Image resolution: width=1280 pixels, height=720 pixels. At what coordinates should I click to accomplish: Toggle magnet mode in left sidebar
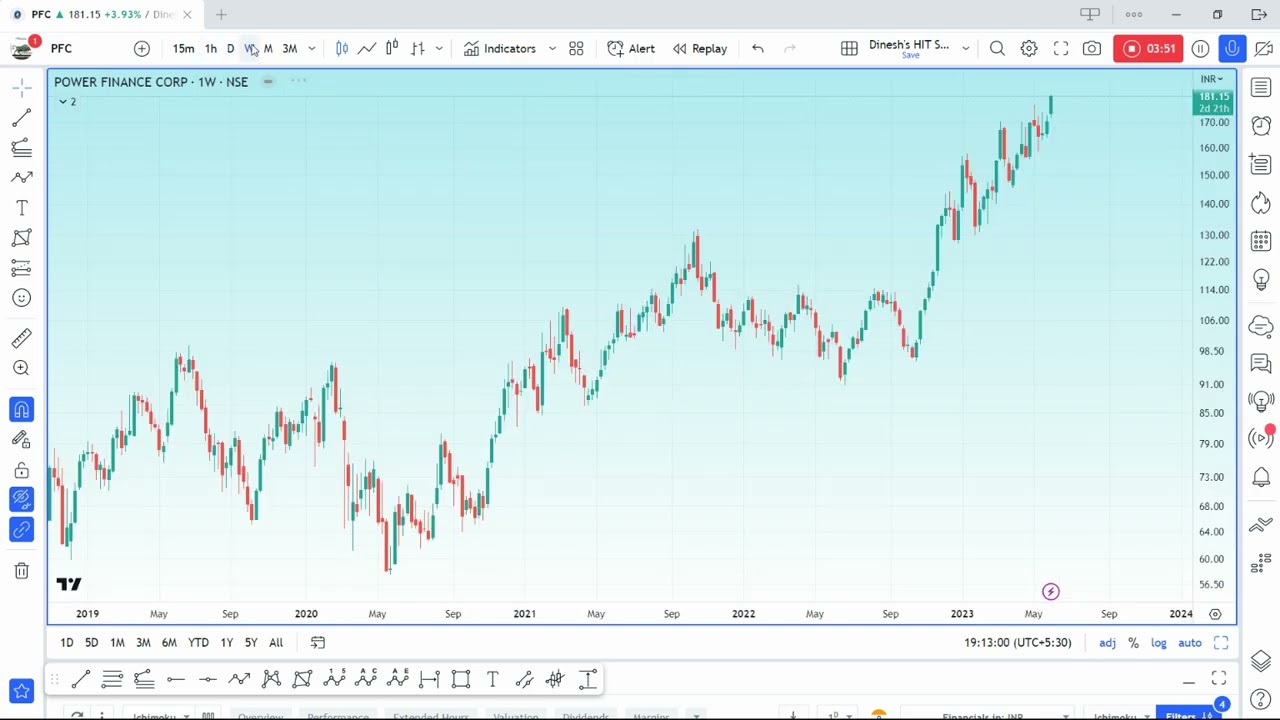pos(21,409)
